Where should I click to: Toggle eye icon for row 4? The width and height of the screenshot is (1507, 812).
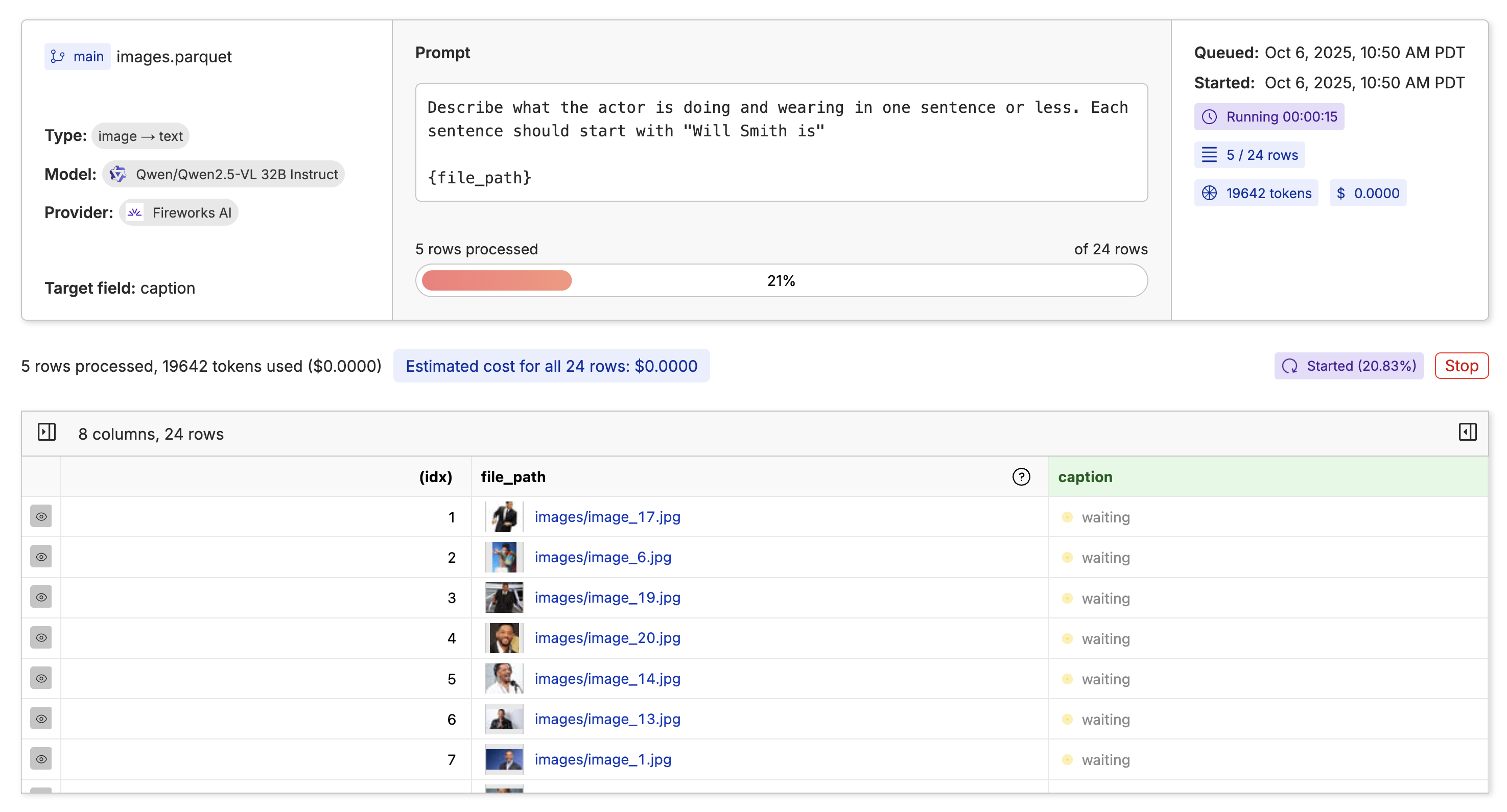pyautogui.click(x=41, y=638)
